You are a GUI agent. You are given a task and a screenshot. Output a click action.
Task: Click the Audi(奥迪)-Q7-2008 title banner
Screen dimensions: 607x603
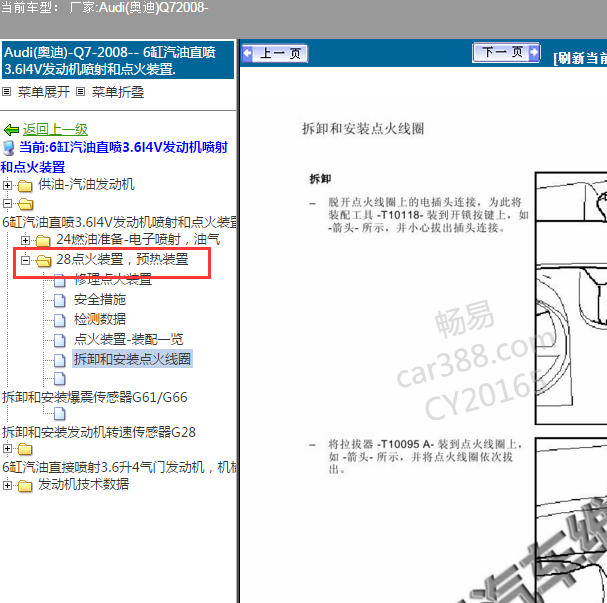pos(118,60)
